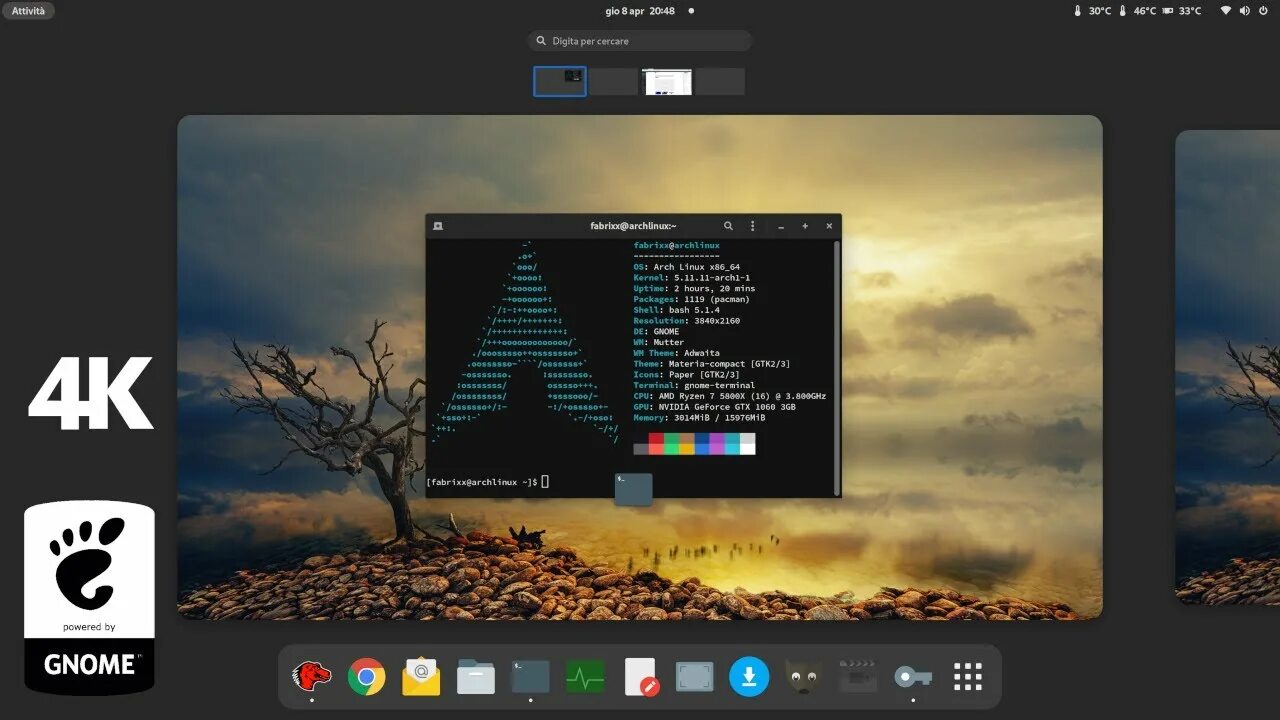This screenshot has width=1280, height=720.
Task: Open the power icon in top bar
Action: pyautogui.click(x=1264, y=11)
